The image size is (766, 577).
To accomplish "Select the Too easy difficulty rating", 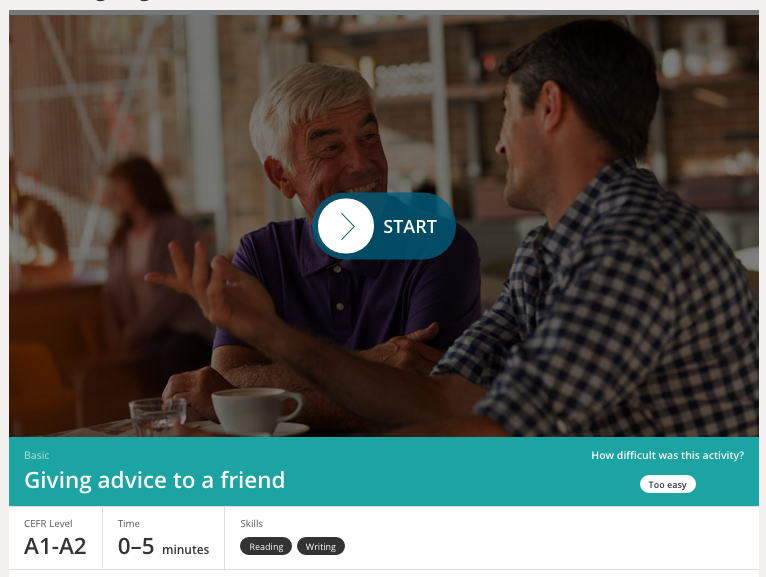I will click(x=667, y=484).
